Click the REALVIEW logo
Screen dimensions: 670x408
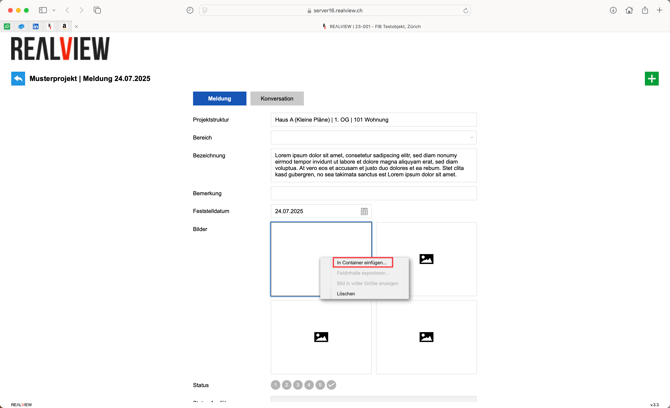pos(60,48)
